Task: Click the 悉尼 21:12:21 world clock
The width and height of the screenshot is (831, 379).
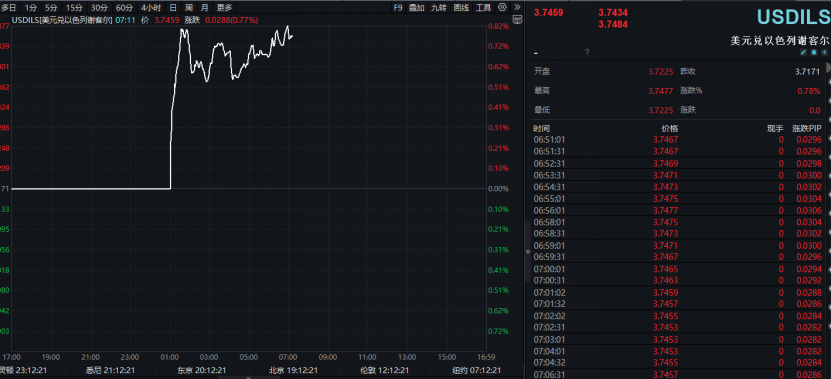Action: coord(110,371)
